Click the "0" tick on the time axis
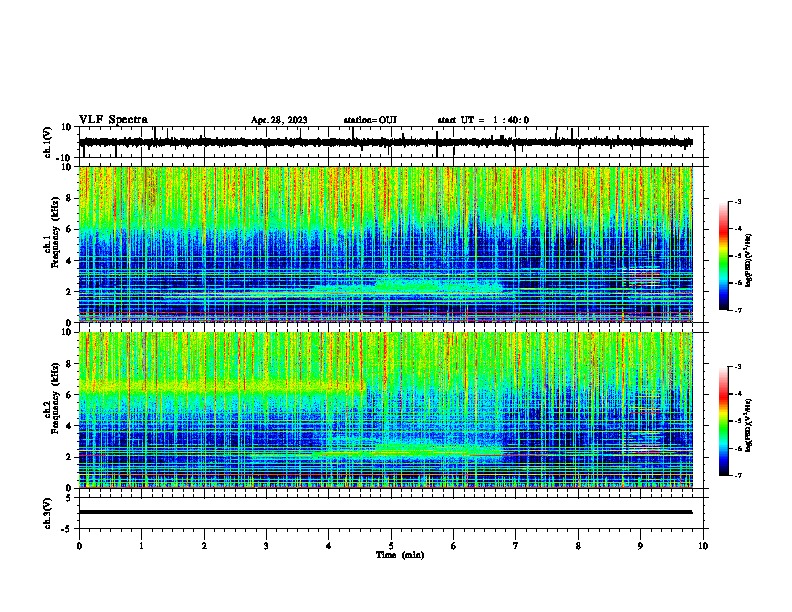792x612 pixels. 79,546
